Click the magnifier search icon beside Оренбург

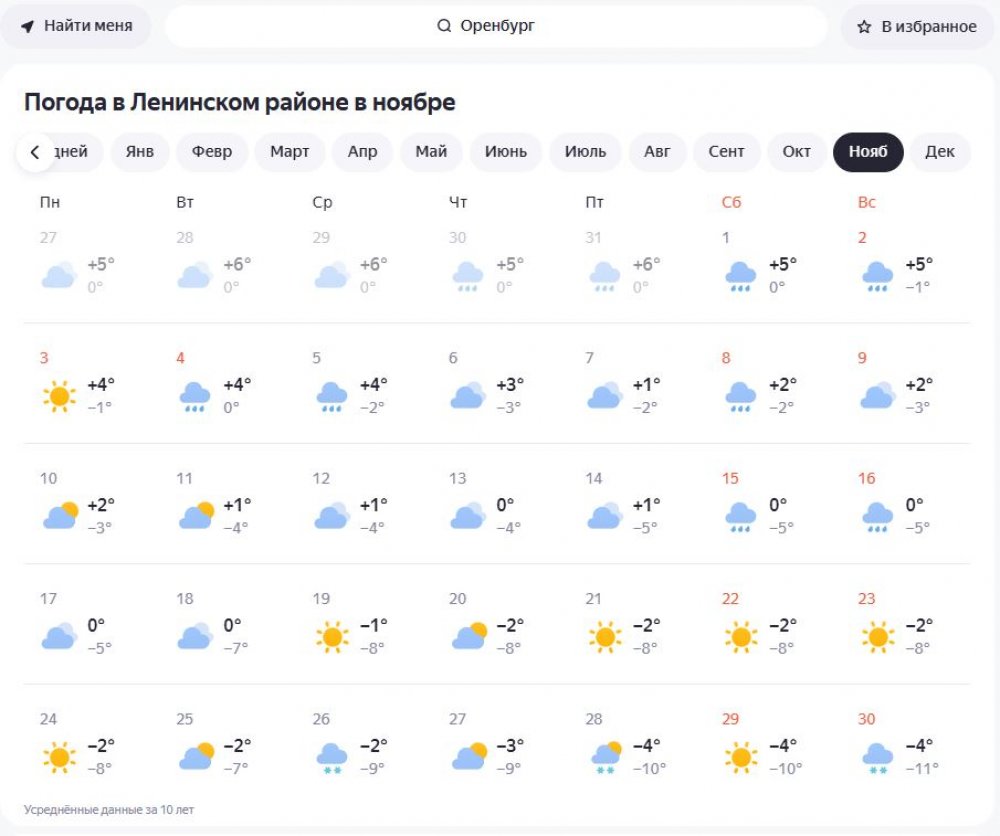tap(444, 26)
